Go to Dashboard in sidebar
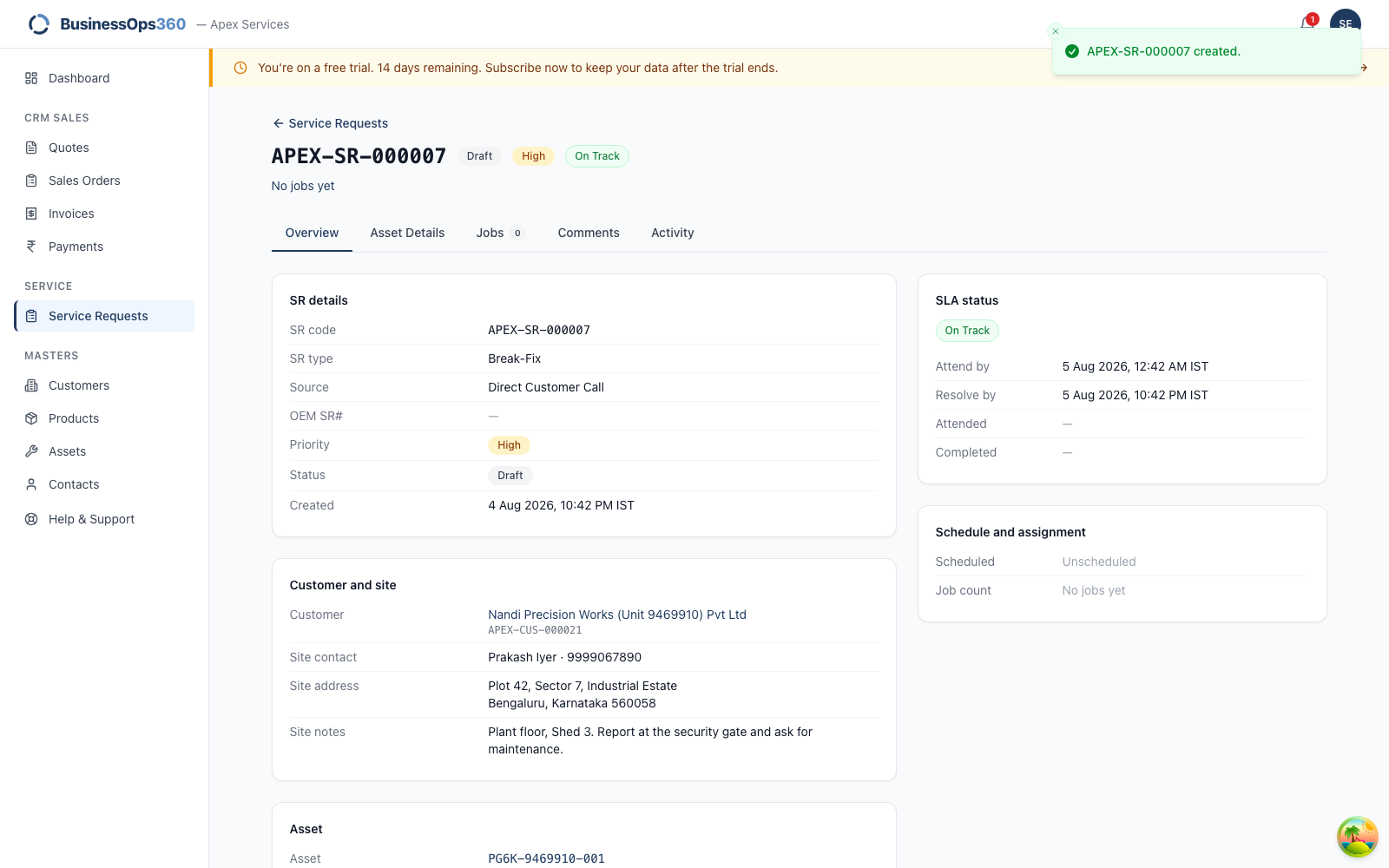This screenshot has height=868, width=1389. point(104,78)
